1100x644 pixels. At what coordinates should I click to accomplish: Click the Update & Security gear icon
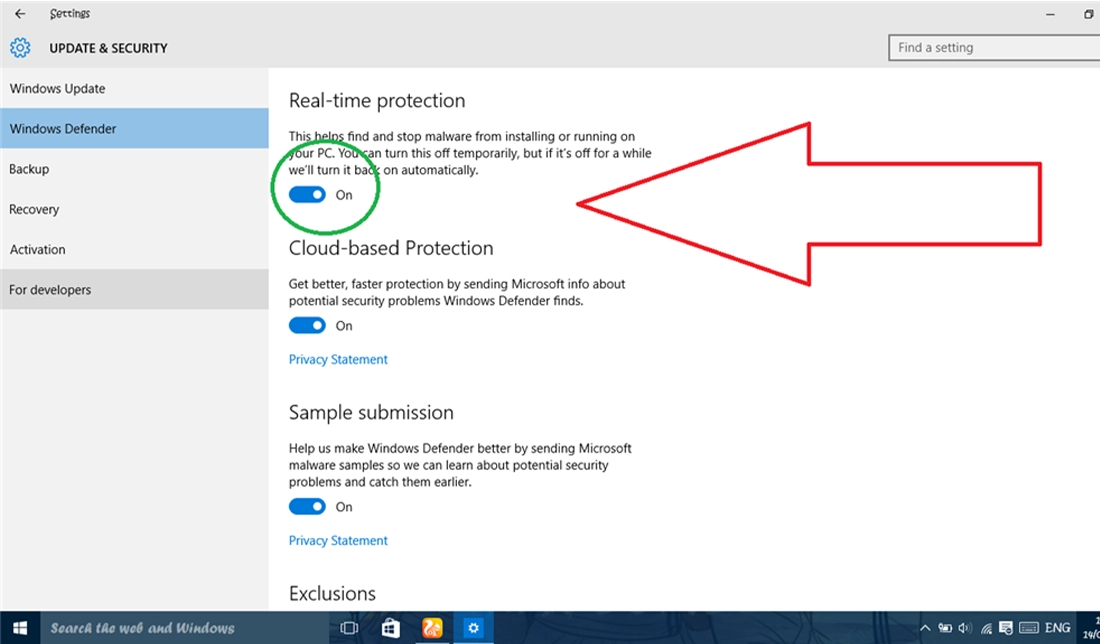click(20, 48)
